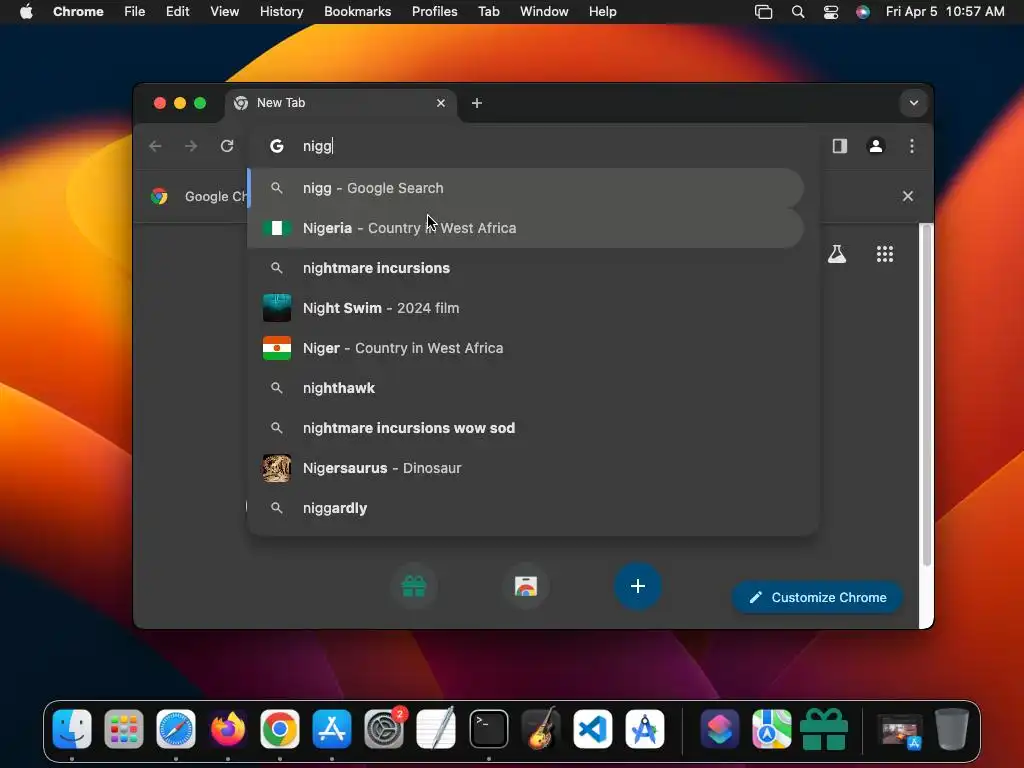Viewport: 1024px width, 768px height.
Task: Open the Edit menu
Action: pyautogui.click(x=177, y=12)
